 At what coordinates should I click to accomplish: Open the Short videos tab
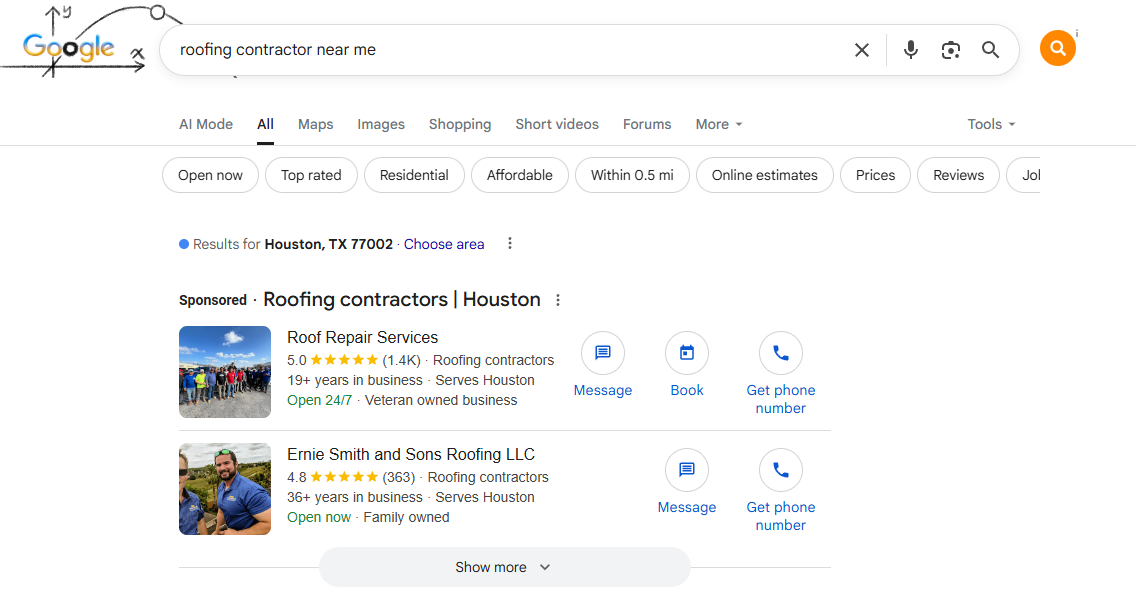[557, 125]
